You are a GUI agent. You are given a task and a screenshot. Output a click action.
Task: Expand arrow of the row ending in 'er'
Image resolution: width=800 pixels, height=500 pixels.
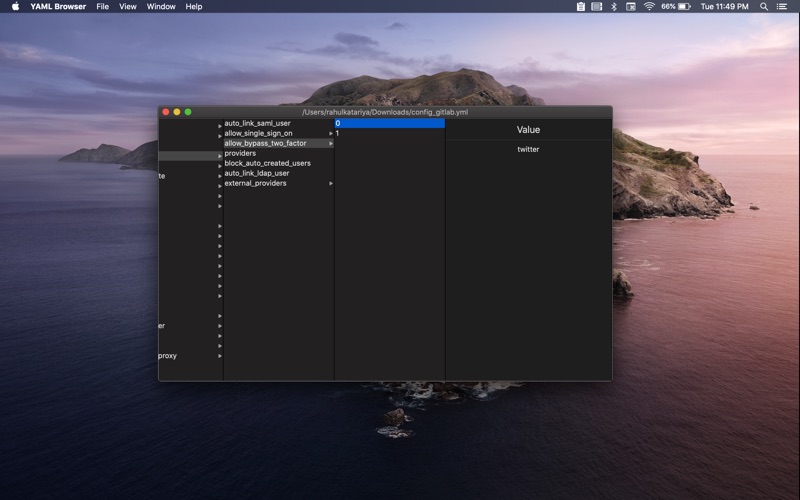point(220,326)
